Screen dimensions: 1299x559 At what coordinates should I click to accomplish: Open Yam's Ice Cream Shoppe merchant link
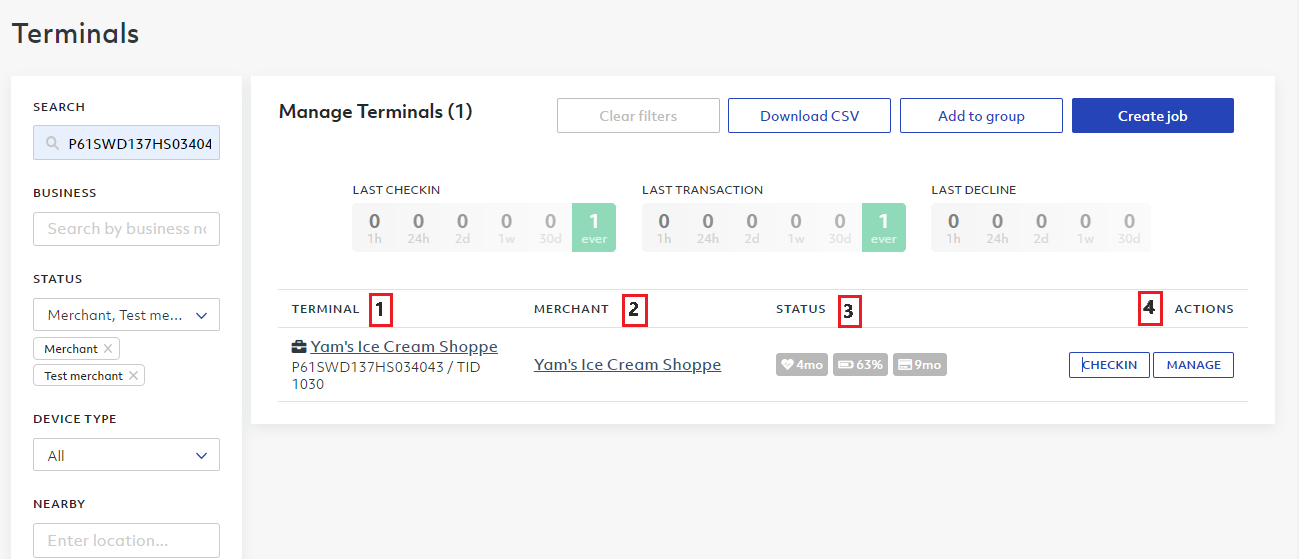tap(627, 365)
